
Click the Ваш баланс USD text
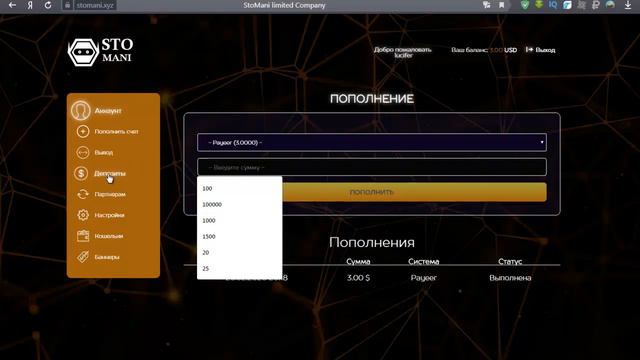(484, 50)
